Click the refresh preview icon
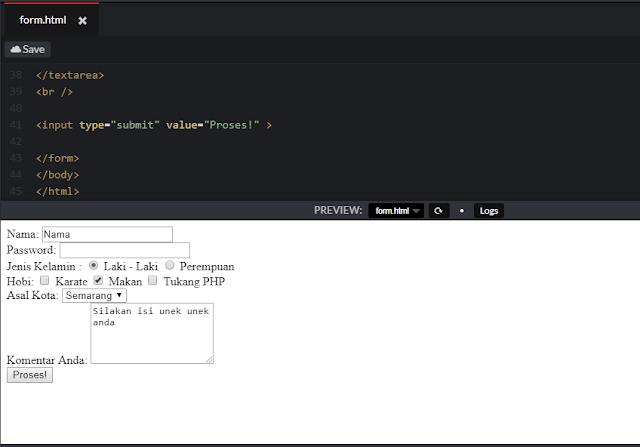 click(439, 211)
